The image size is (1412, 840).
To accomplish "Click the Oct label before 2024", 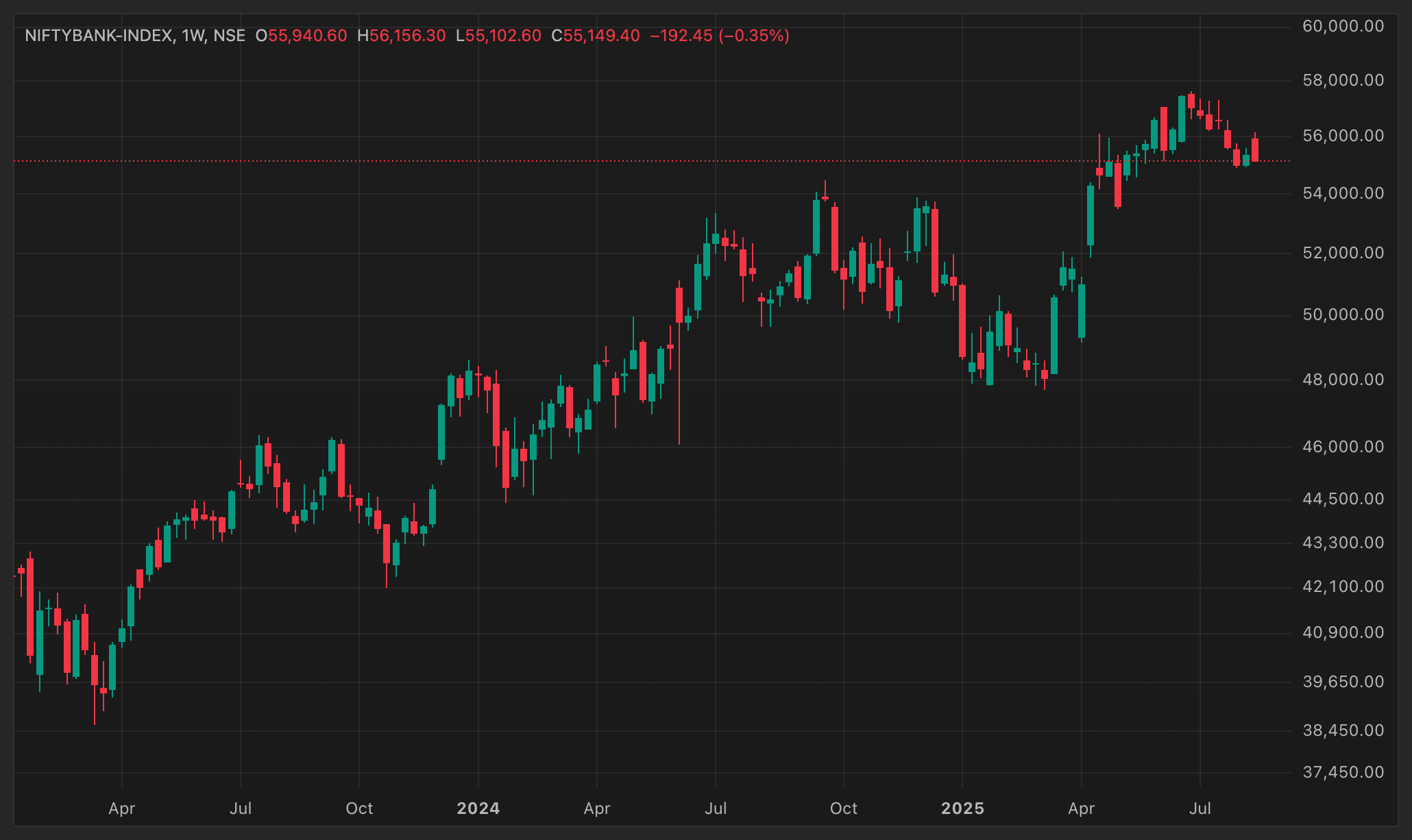I will pyautogui.click(x=359, y=808).
